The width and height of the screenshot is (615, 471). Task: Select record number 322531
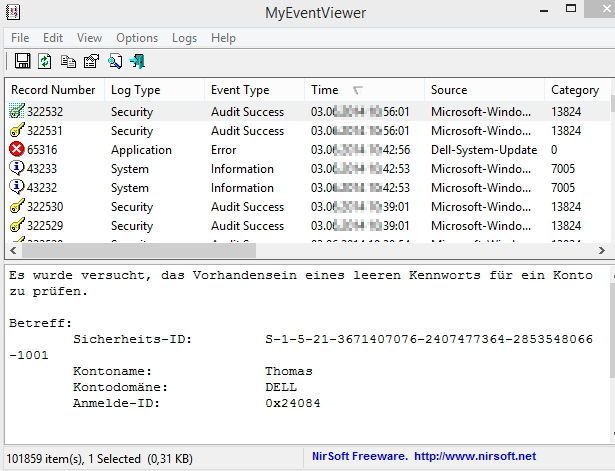click(45, 131)
